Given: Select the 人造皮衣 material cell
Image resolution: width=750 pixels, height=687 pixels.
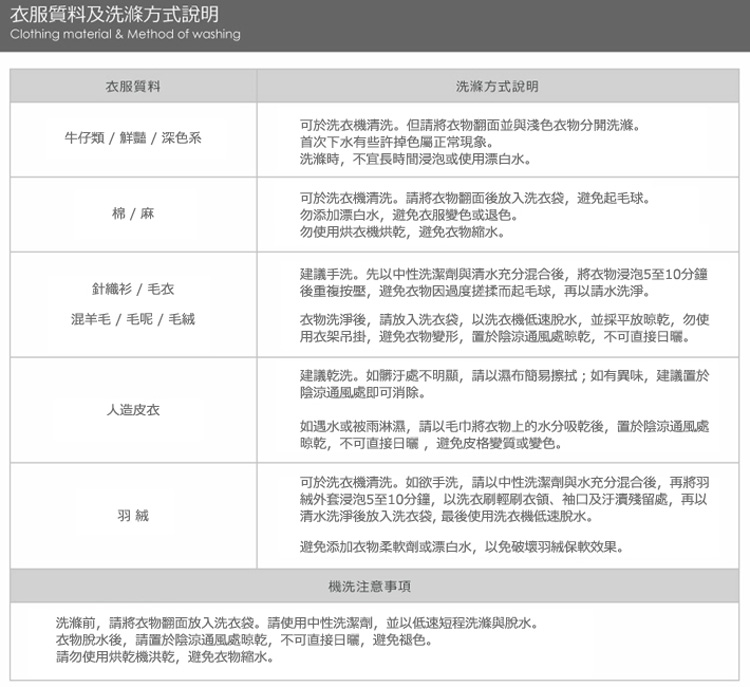Looking at the screenshot, I should tap(133, 410).
